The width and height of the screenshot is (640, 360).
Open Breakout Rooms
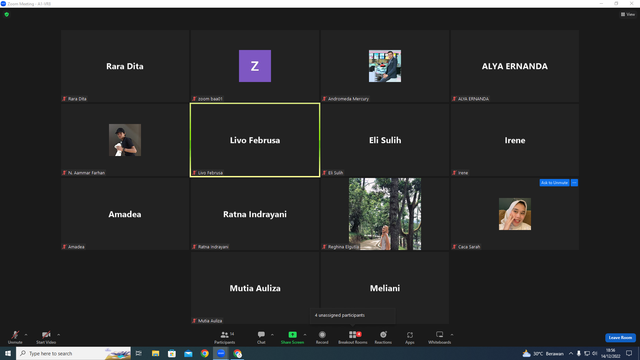pos(353,337)
